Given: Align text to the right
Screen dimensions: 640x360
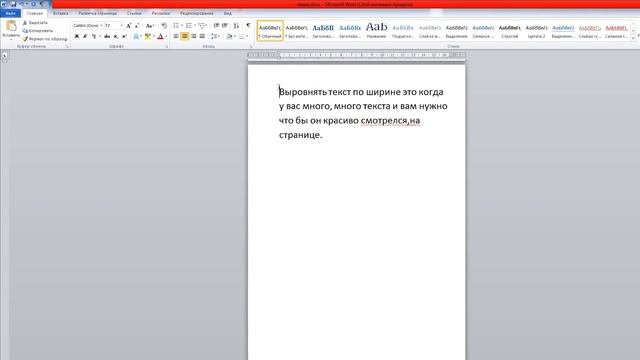Looking at the screenshot, I should click(194, 36).
